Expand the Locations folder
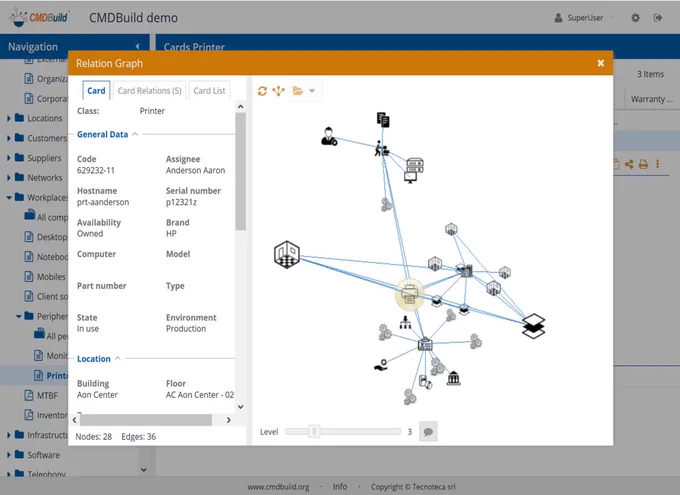 click(8, 118)
